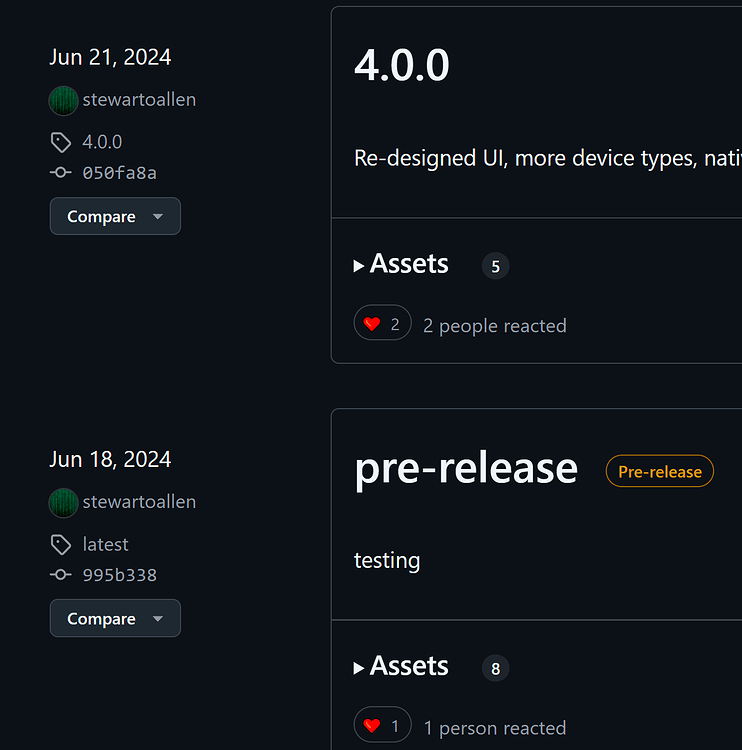Expand Assets of the pre-release
The height and width of the screenshot is (750, 742).
click(x=401, y=666)
